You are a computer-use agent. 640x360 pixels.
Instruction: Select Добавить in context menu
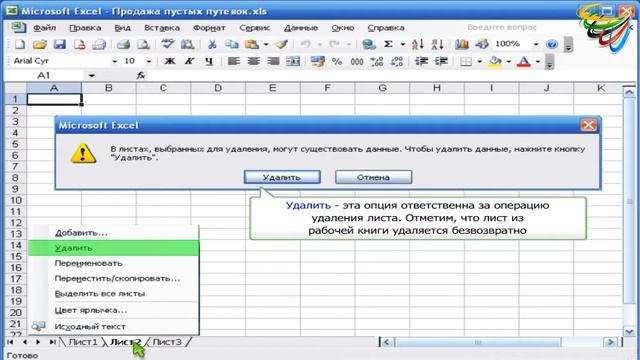(x=113, y=233)
